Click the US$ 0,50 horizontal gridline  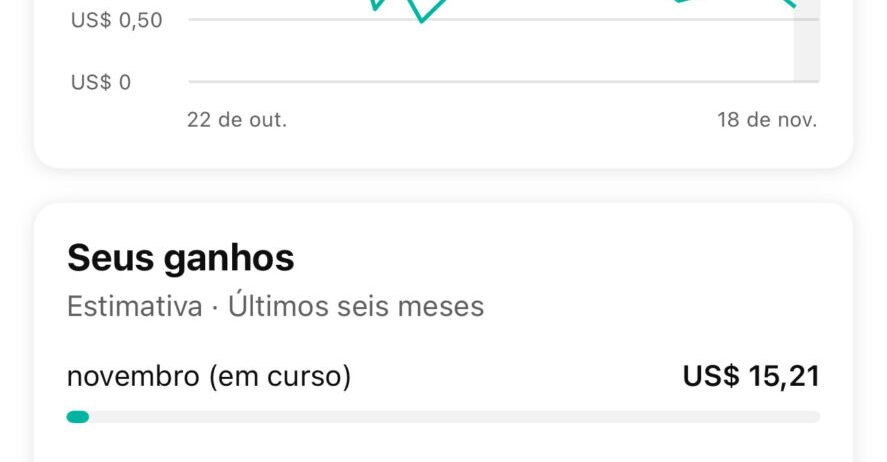[x=550, y=20]
